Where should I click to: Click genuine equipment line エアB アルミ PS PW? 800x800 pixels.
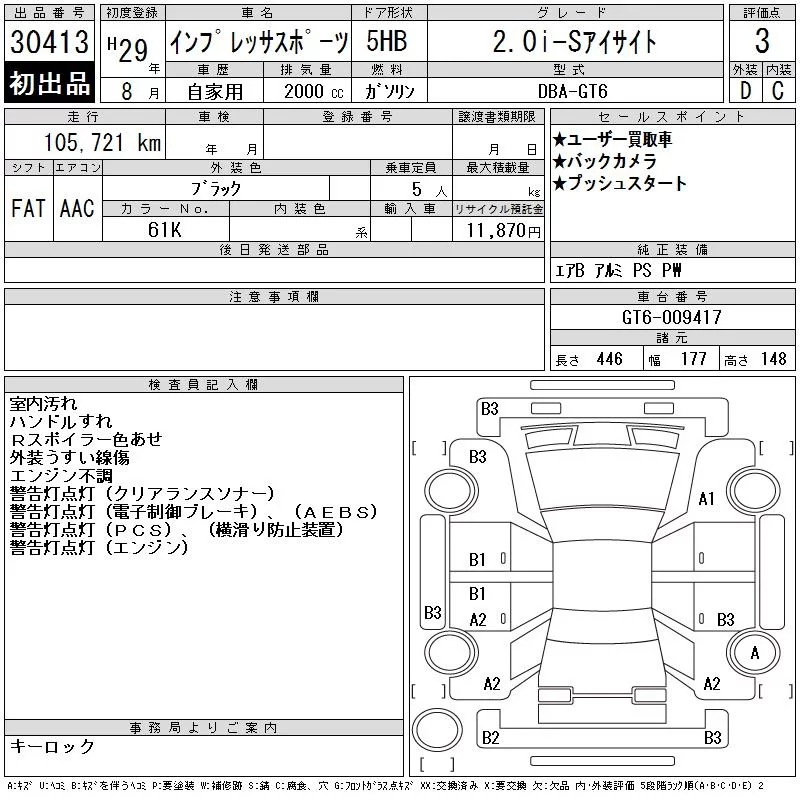(x=618, y=270)
